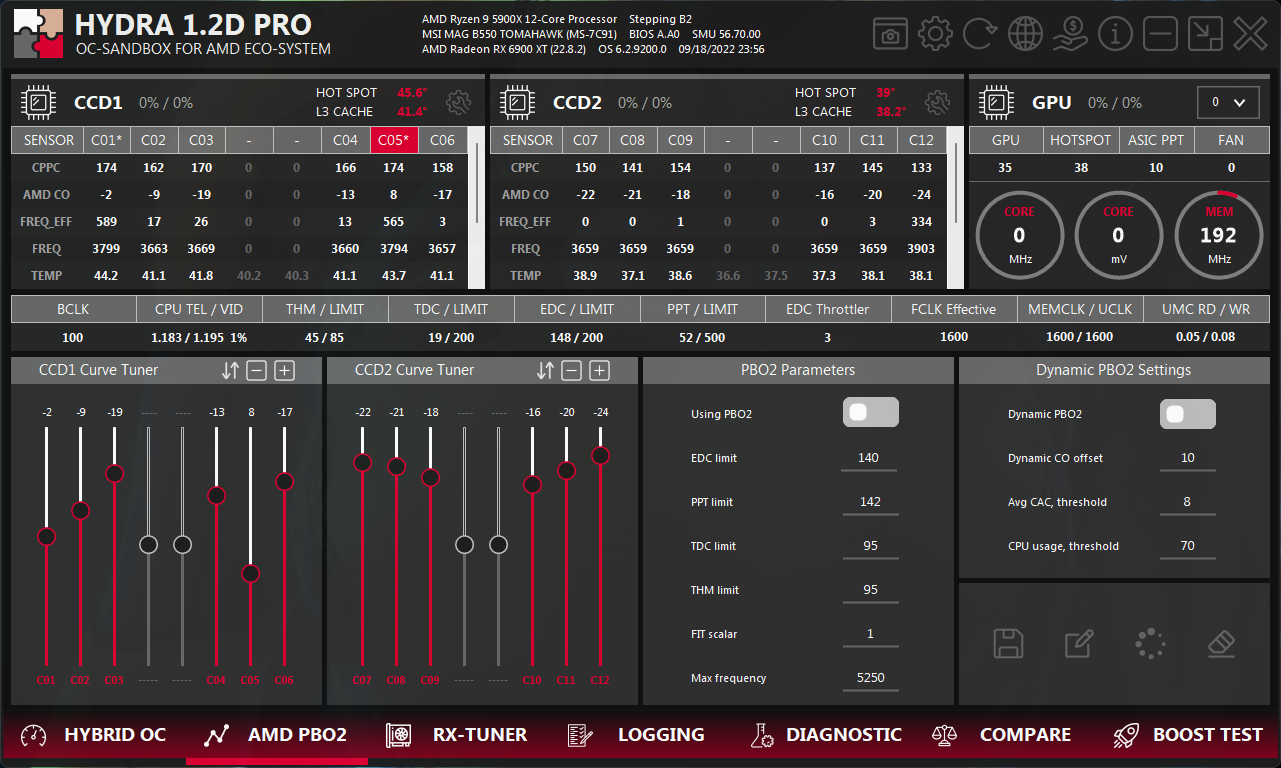Select the AMD PBO2 tab
This screenshot has width=1281, height=768.
(276, 735)
